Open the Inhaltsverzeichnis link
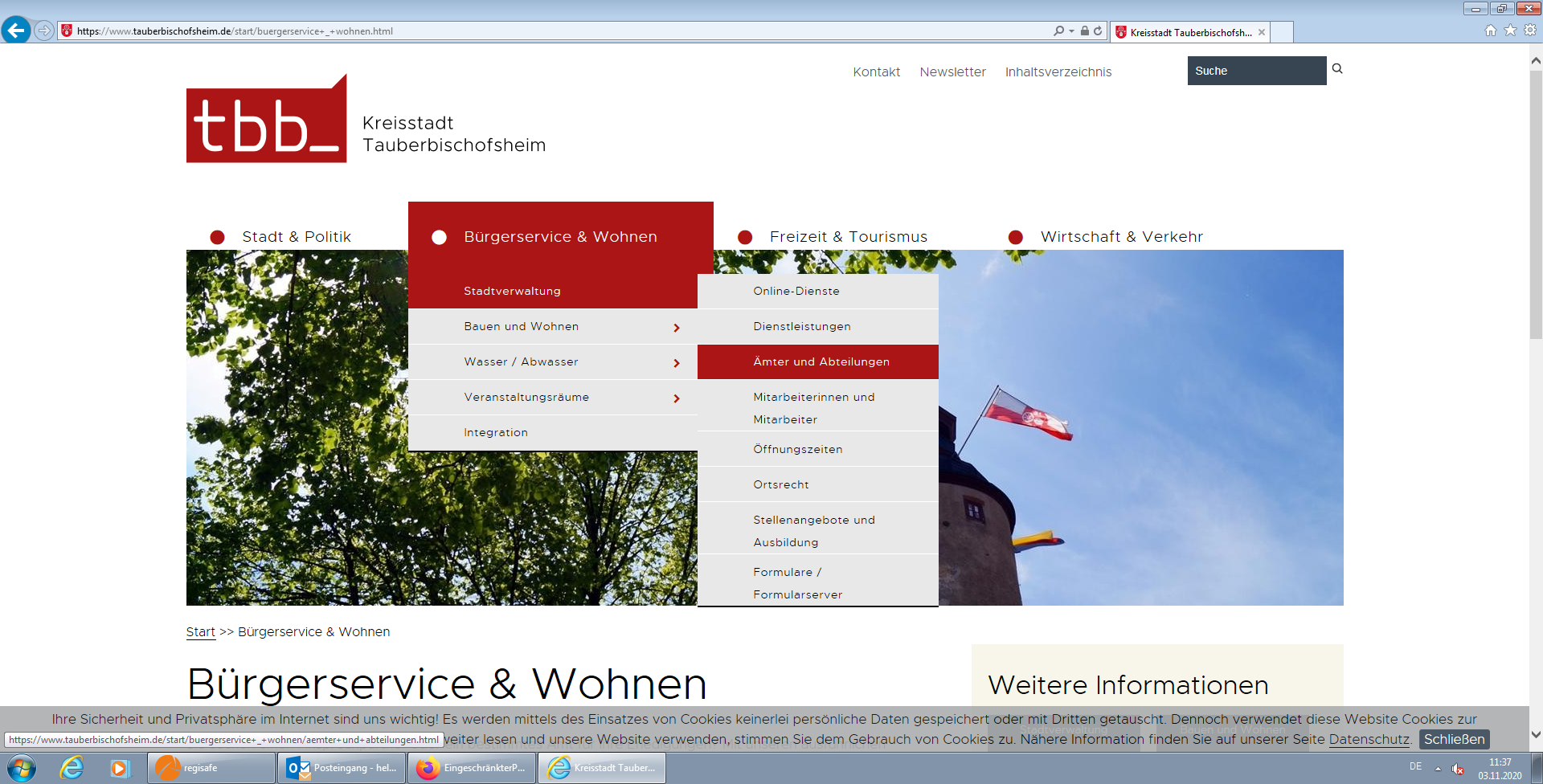 tap(1058, 71)
